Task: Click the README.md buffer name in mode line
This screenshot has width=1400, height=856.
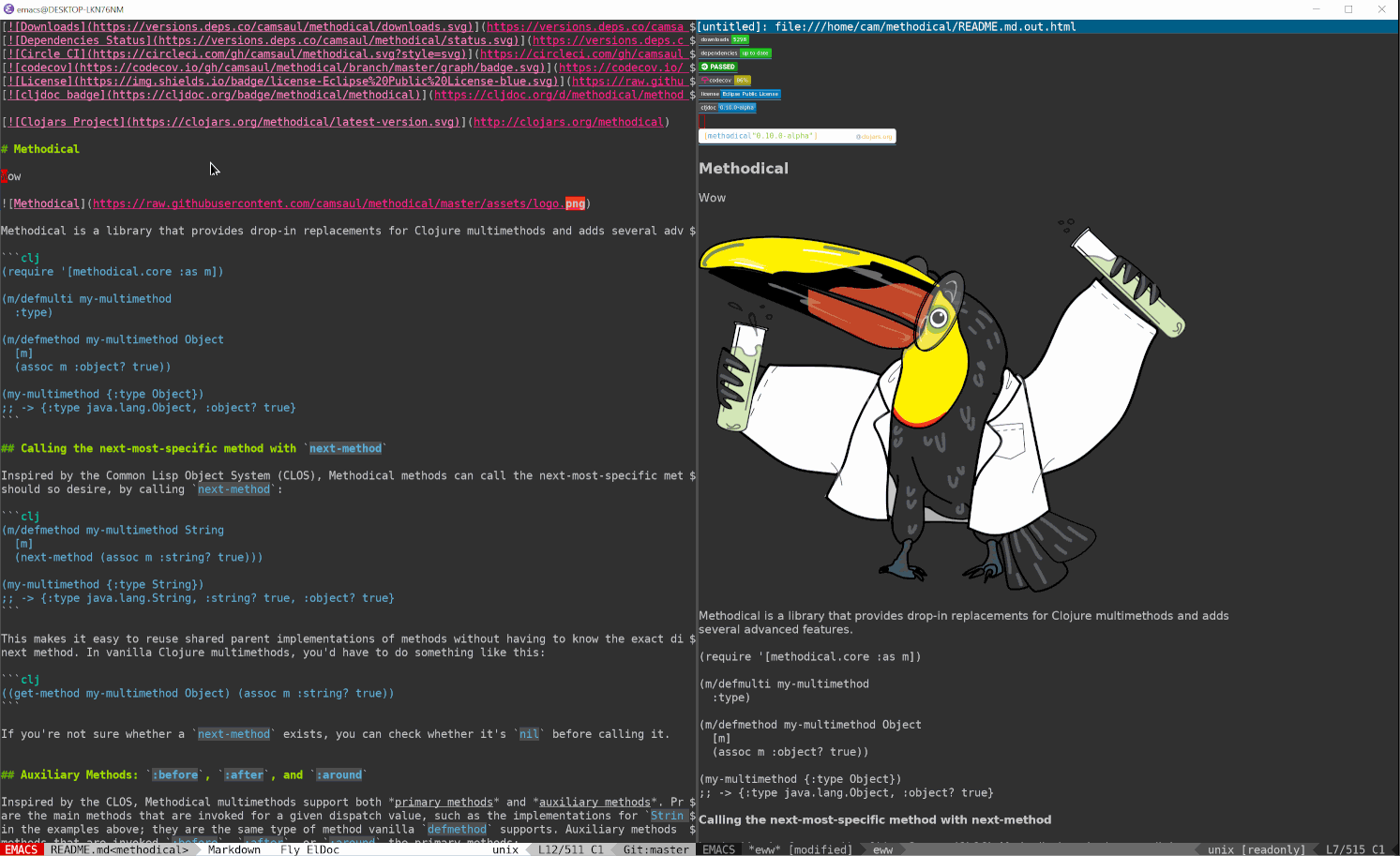Action: [x=119, y=849]
